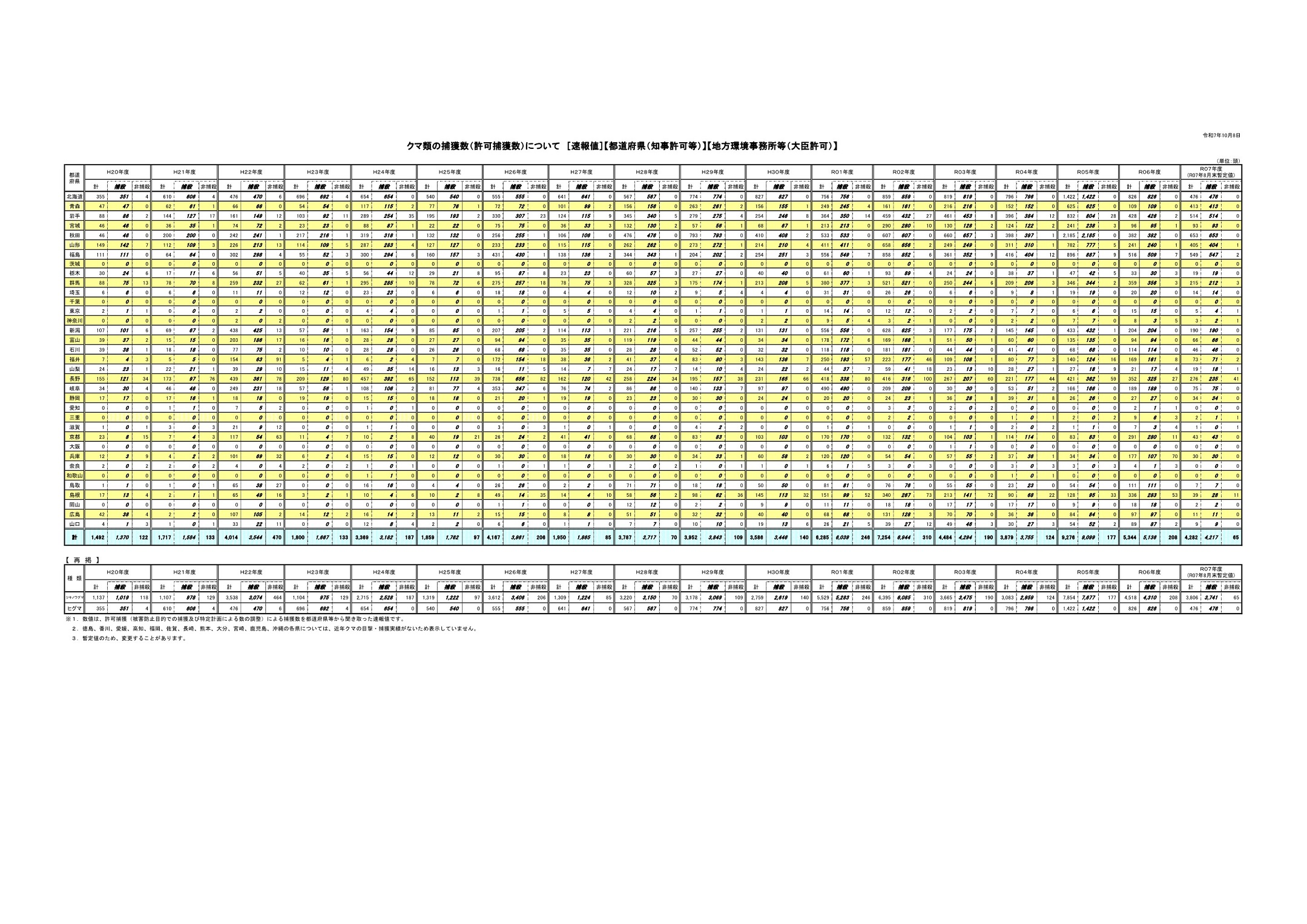
Task: Click the 秋田 prefecture row label
Action: tap(74, 235)
